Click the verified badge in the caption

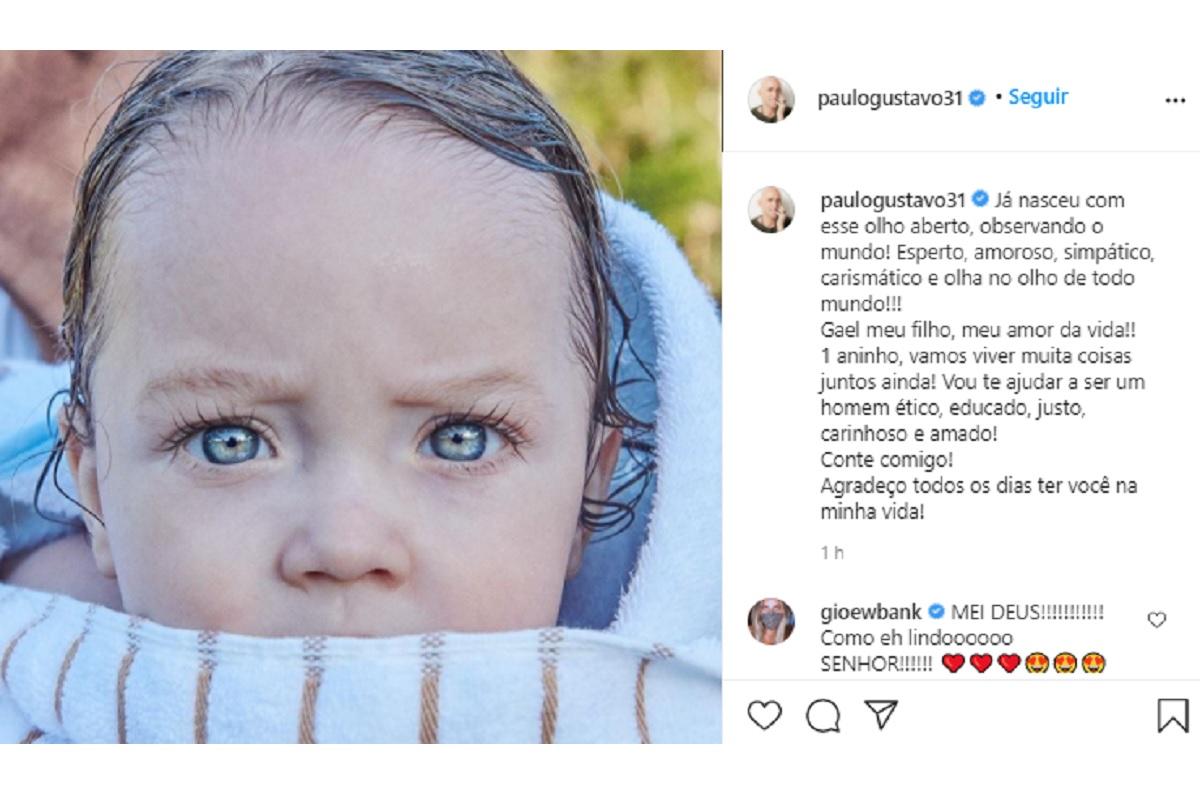pos(978,200)
